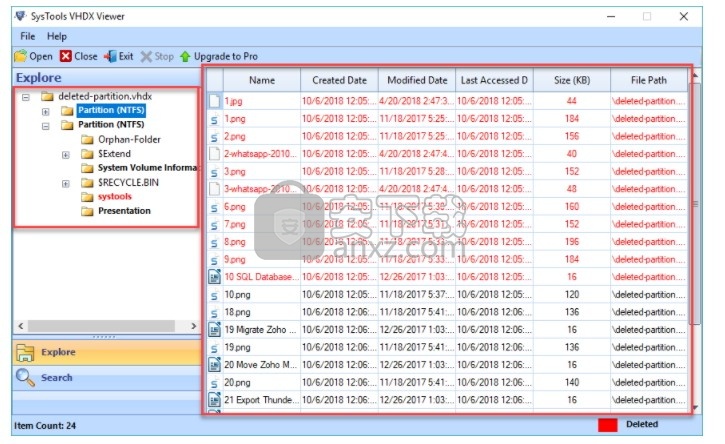This screenshot has height=444, width=725.
Task: Sort by the Size (KB) column
Action: (571, 80)
